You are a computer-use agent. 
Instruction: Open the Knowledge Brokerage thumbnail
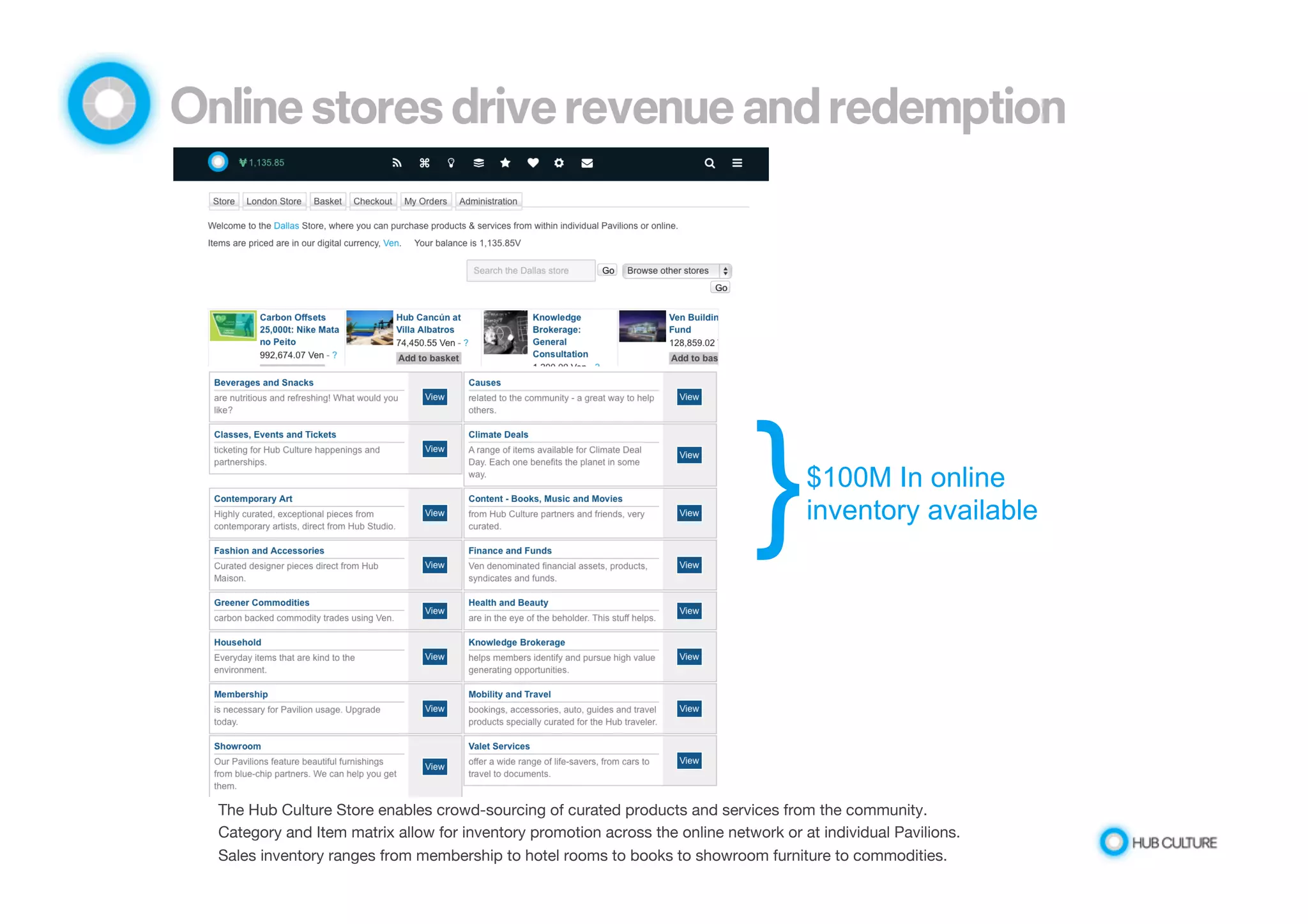click(506, 332)
